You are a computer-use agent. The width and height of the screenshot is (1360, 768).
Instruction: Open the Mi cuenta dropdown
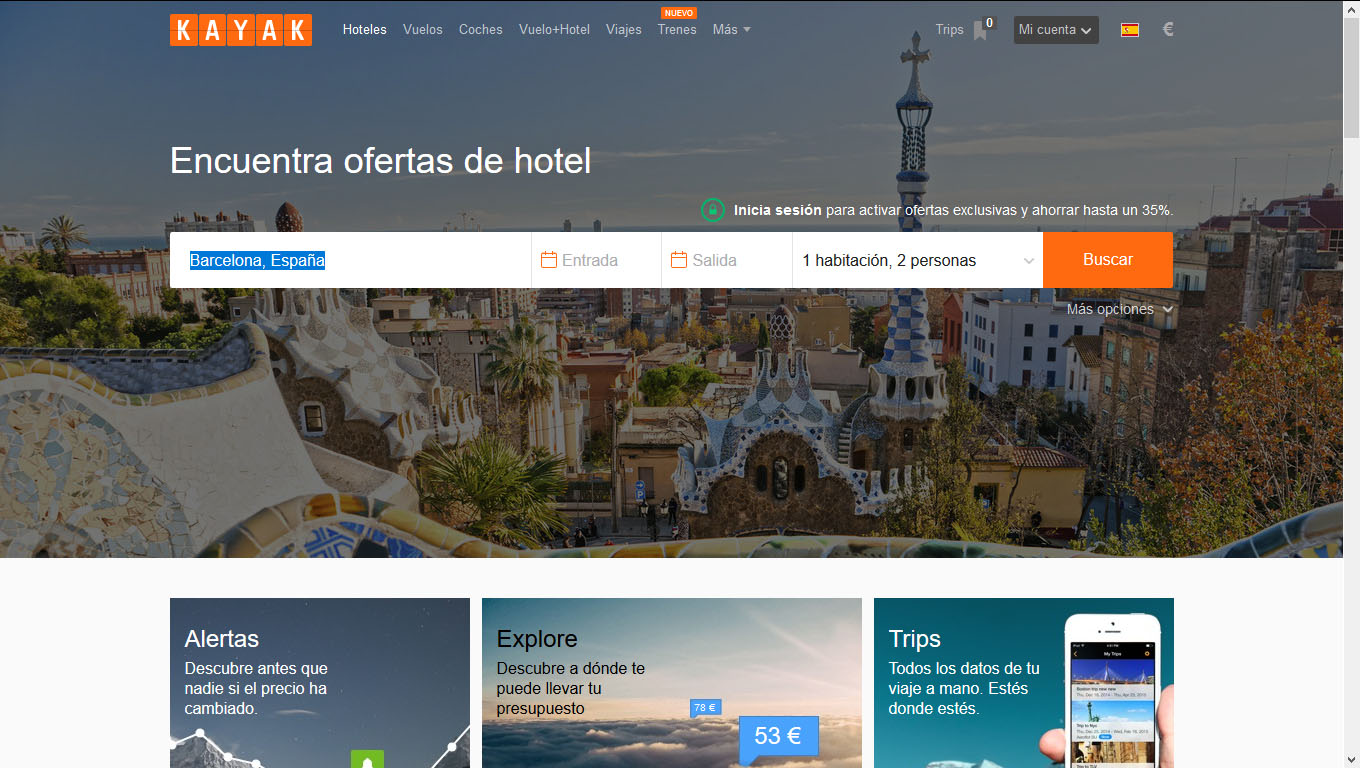click(x=1055, y=30)
